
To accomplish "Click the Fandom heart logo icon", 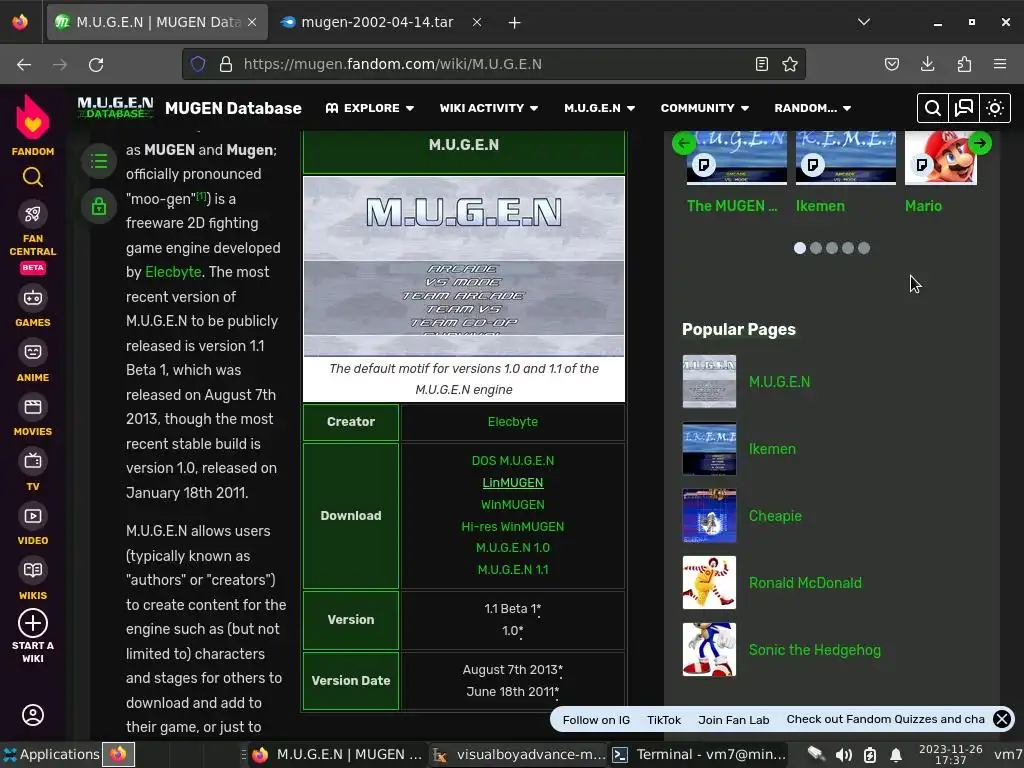I will point(32,118).
